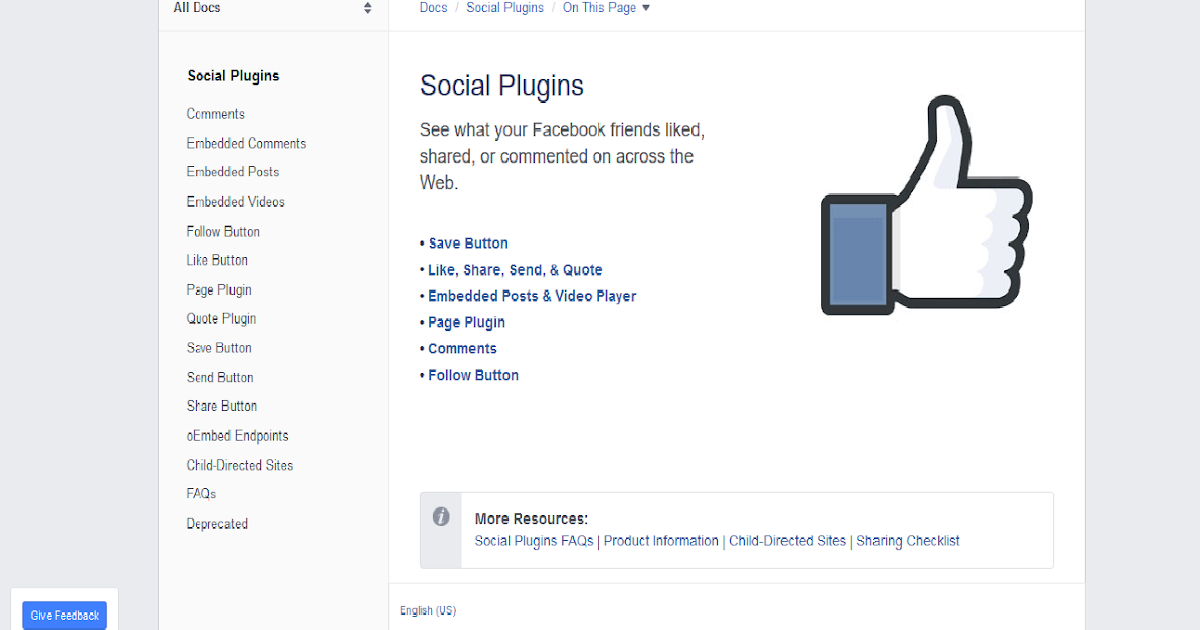Navigate to Docs in the breadcrumb
Image resolution: width=1200 pixels, height=630 pixels.
pos(433,8)
